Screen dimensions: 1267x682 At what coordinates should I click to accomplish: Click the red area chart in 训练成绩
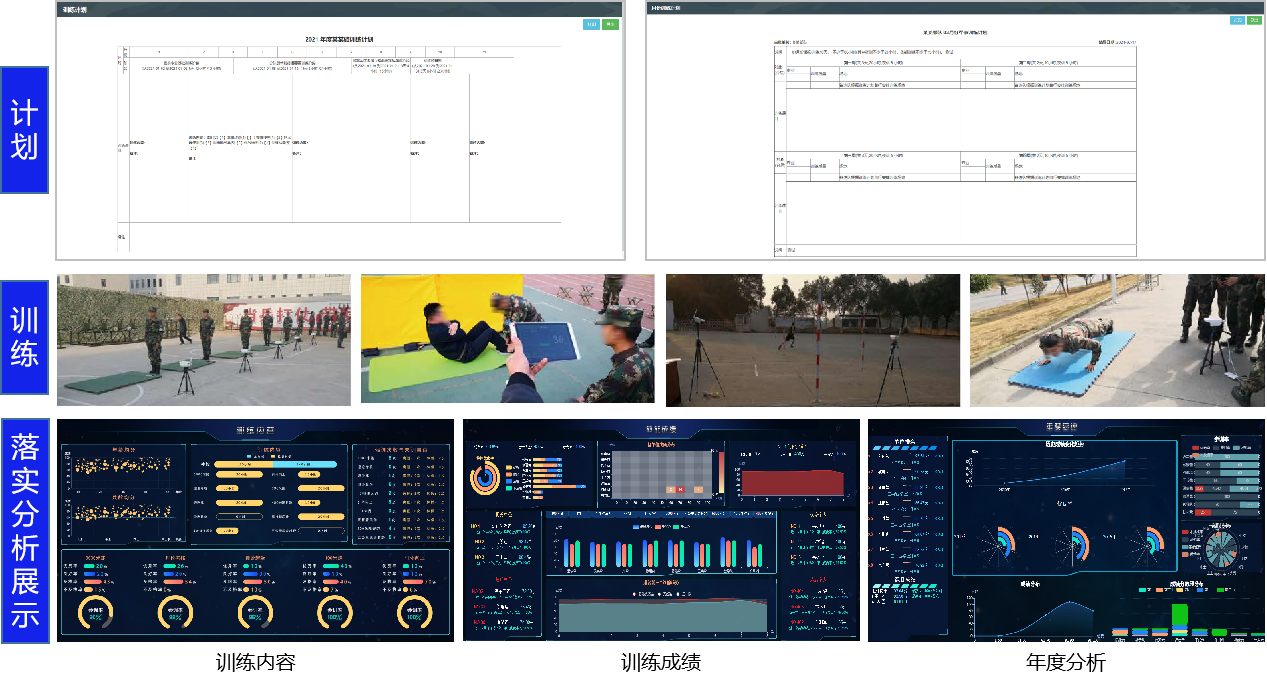pyautogui.click(x=790, y=482)
